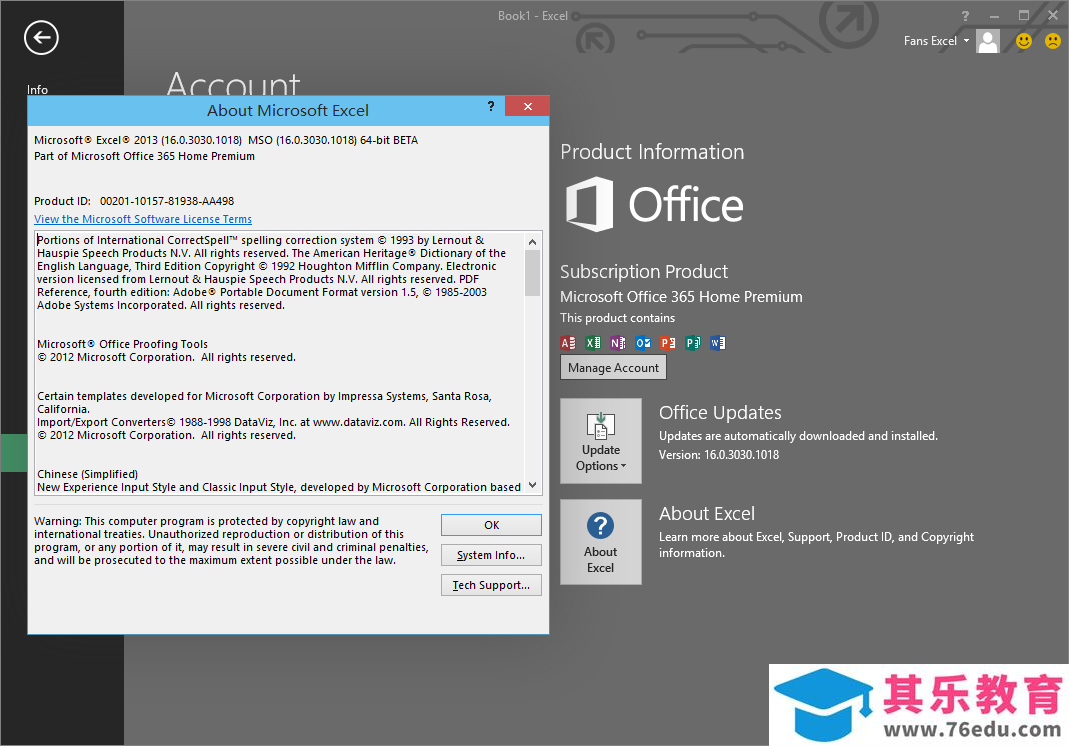The width and height of the screenshot is (1069, 746).
Task: Click the Excel app icon under product contains
Action: click(593, 343)
